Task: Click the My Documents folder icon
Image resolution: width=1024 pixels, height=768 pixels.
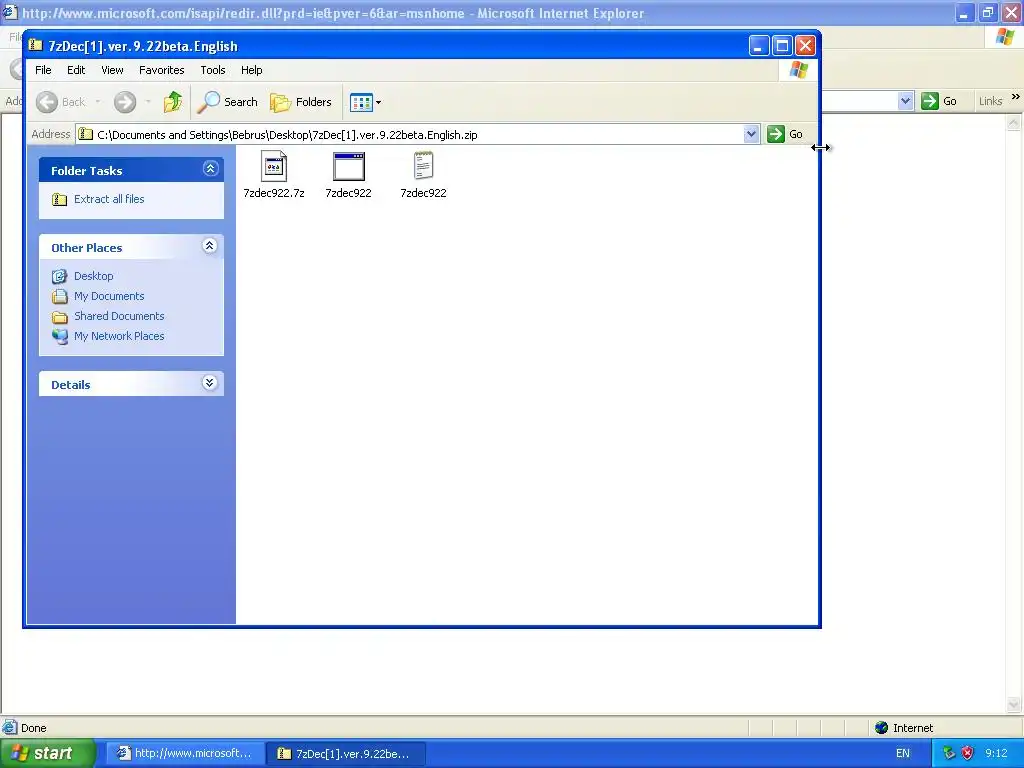Action: 59,296
